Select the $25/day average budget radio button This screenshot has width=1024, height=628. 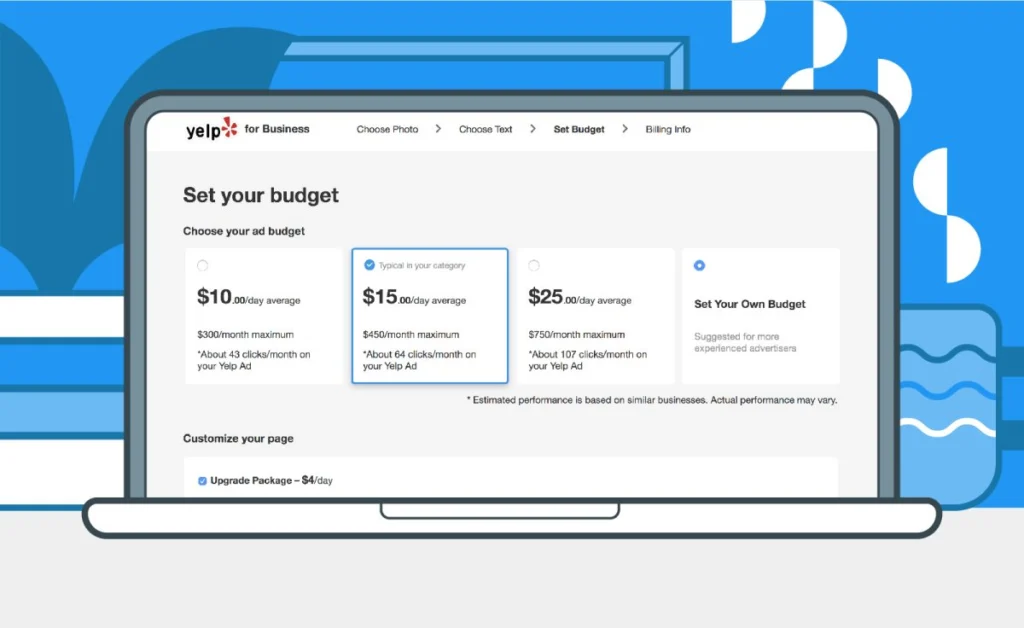click(533, 264)
